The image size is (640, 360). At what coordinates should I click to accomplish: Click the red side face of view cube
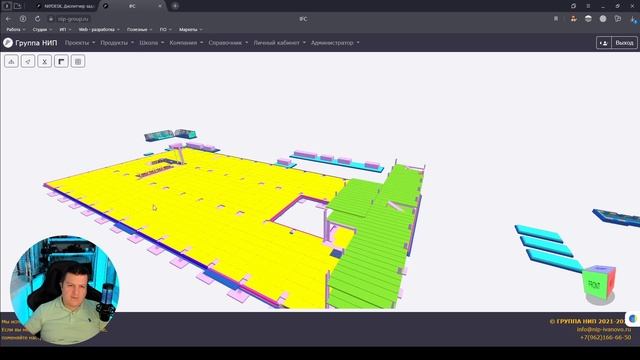[610, 282]
